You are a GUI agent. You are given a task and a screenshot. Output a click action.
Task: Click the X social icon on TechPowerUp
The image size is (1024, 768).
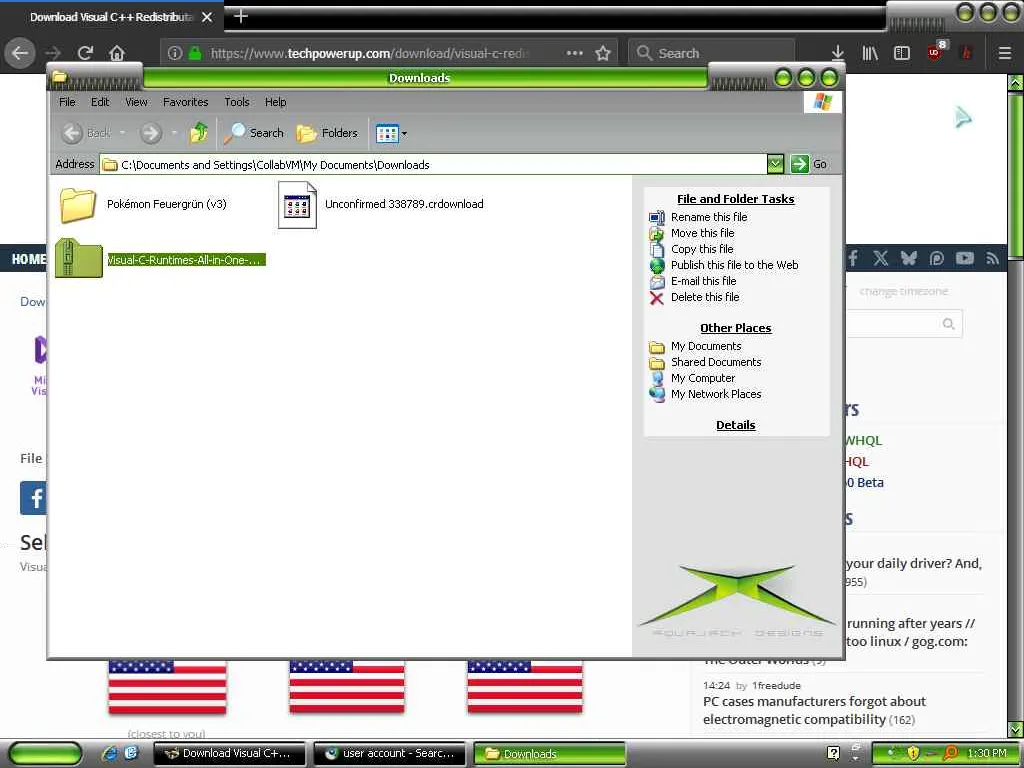[x=880, y=258]
